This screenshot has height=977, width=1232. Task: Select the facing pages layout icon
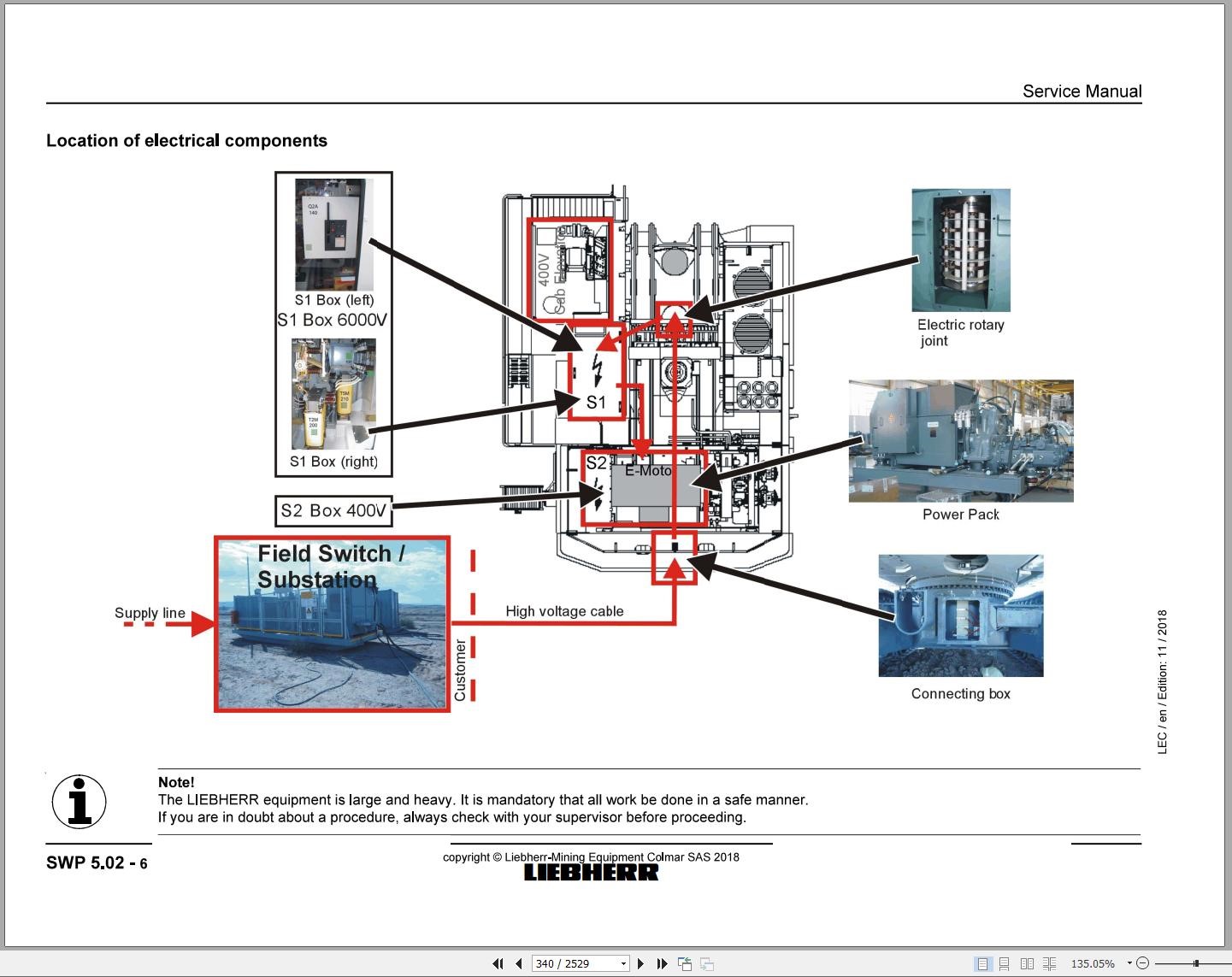(x=1029, y=962)
